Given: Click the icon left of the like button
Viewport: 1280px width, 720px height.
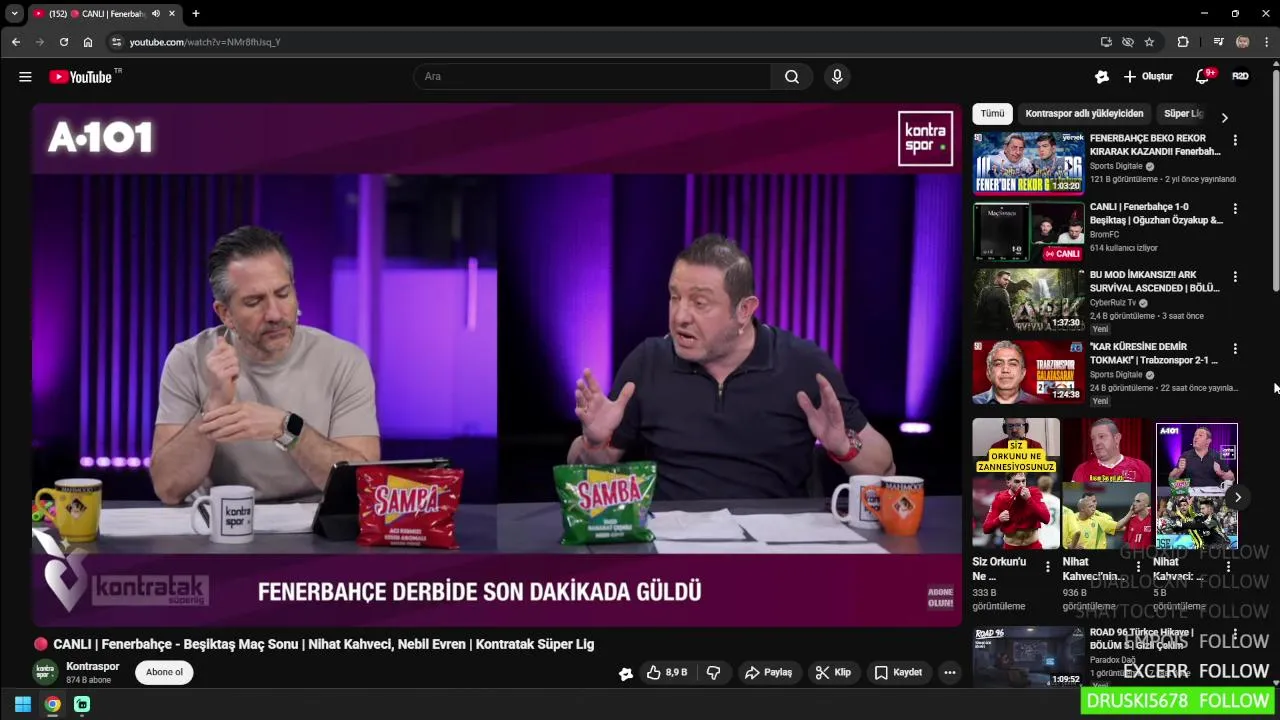Looking at the screenshot, I should (x=626, y=674).
